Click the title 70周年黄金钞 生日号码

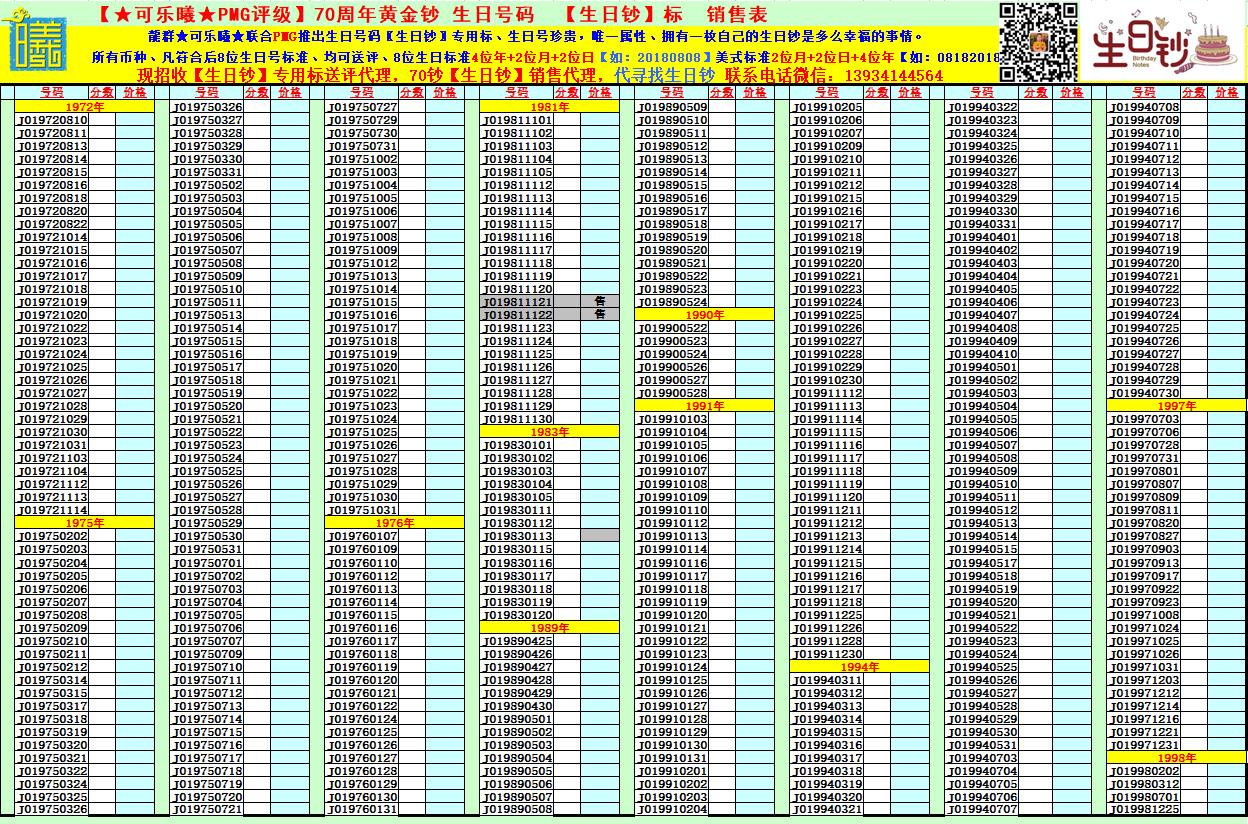coord(424,15)
